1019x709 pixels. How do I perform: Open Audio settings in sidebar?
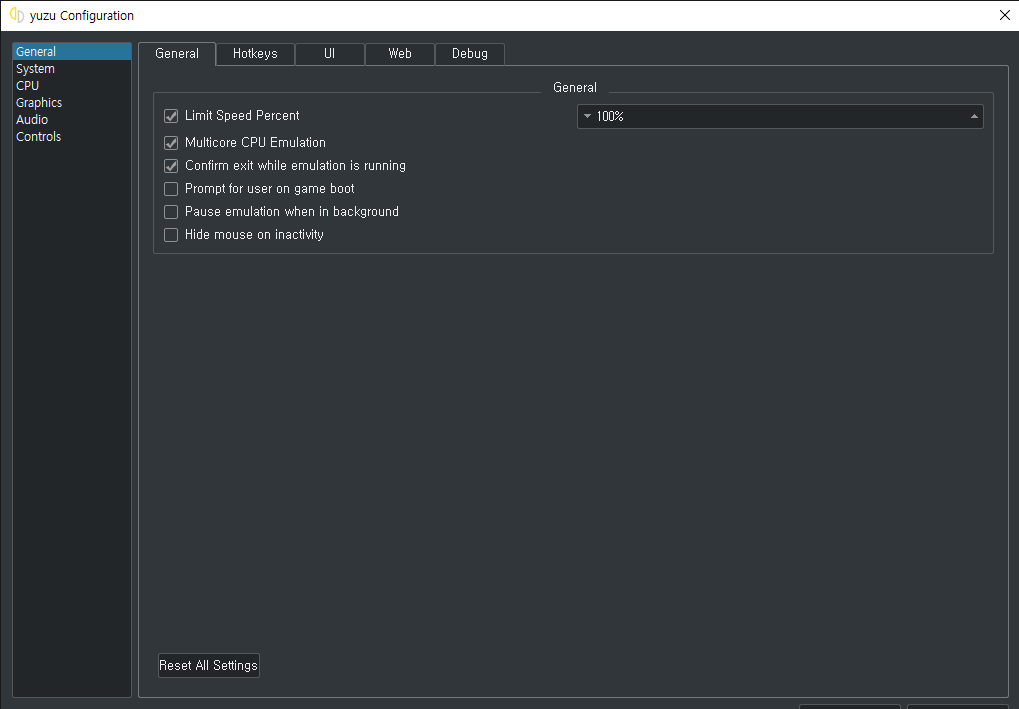pos(71,119)
